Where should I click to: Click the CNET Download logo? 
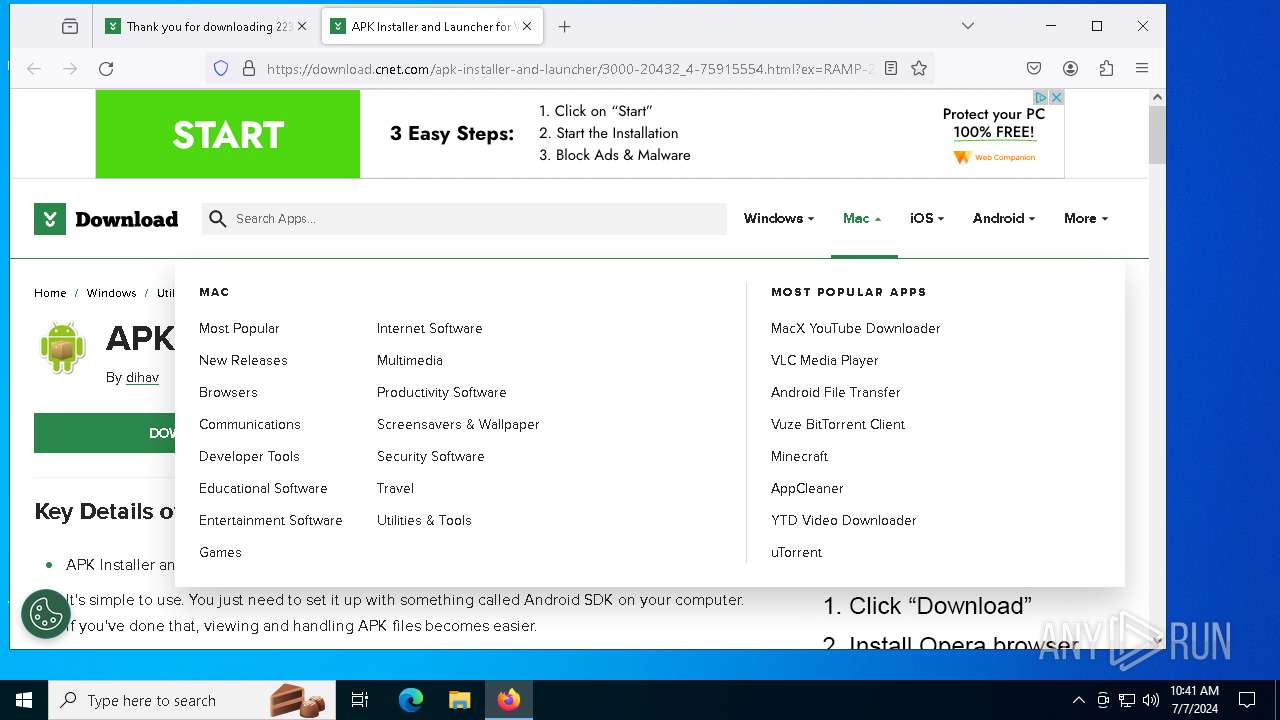click(106, 219)
